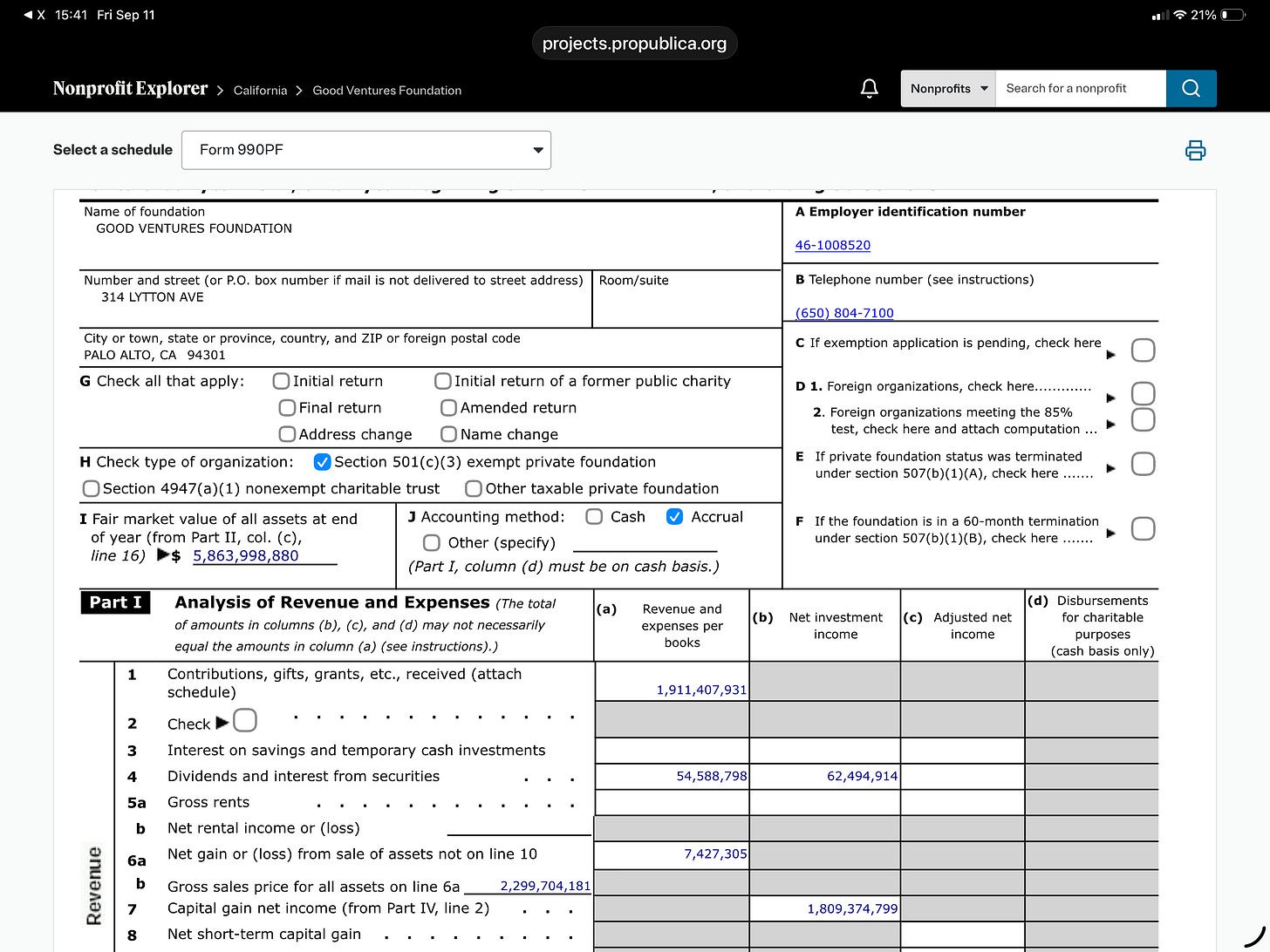Image resolution: width=1270 pixels, height=952 pixels.
Task: Open the Nonprofit Explorer home logo
Action: [130, 89]
